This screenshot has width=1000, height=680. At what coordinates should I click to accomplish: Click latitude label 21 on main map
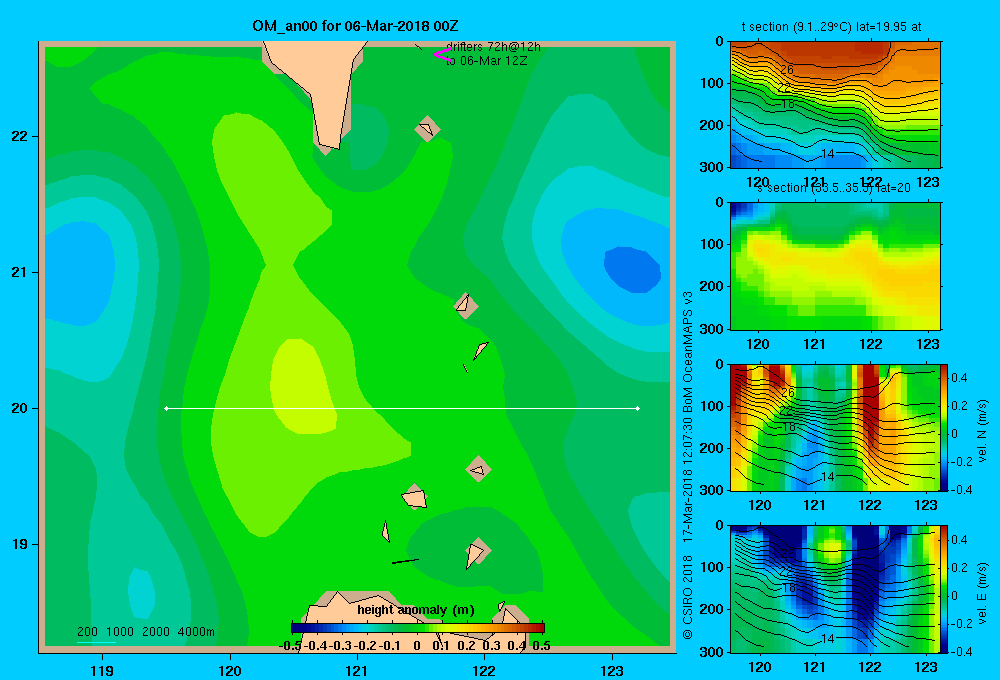pyautogui.click(x=20, y=272)
